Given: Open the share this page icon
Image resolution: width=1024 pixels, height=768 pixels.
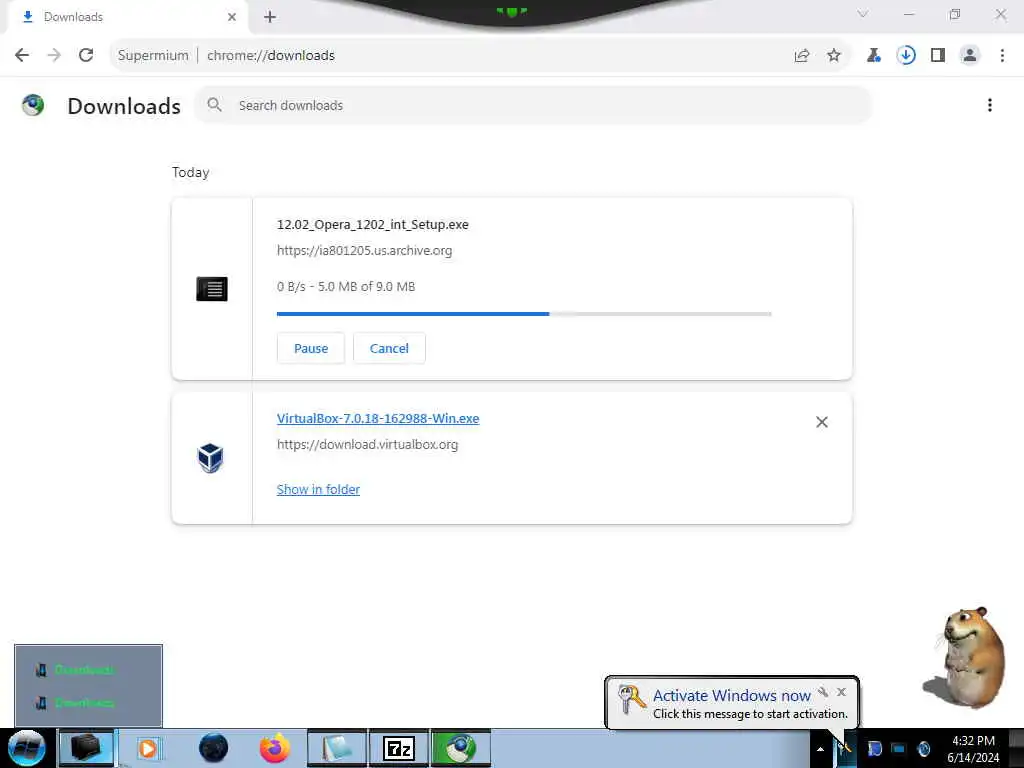Looking at the screenshot, I should (x=802, y=56).
